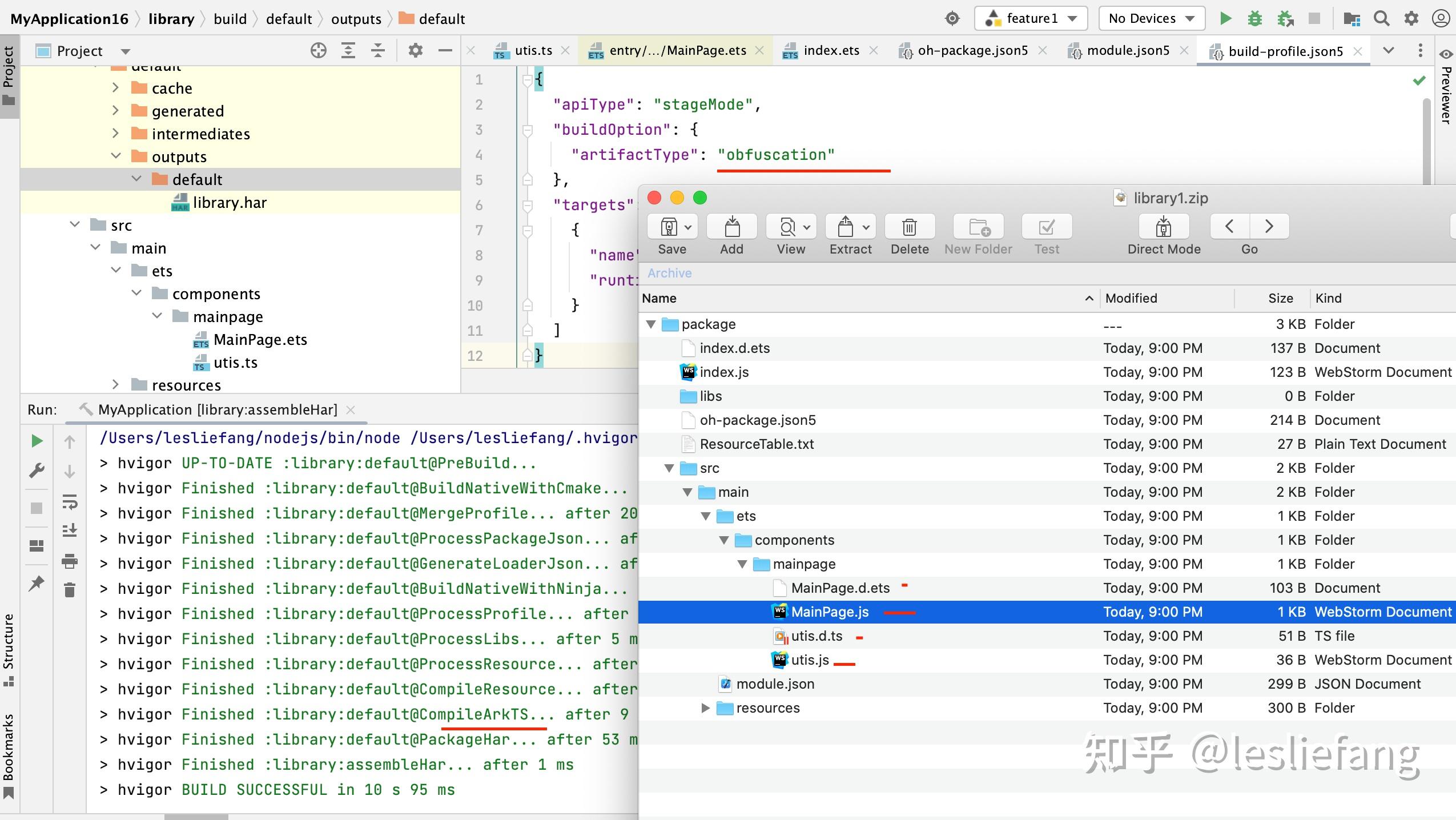
Task: Open the account avatar icon
Action: (1441, 19)
